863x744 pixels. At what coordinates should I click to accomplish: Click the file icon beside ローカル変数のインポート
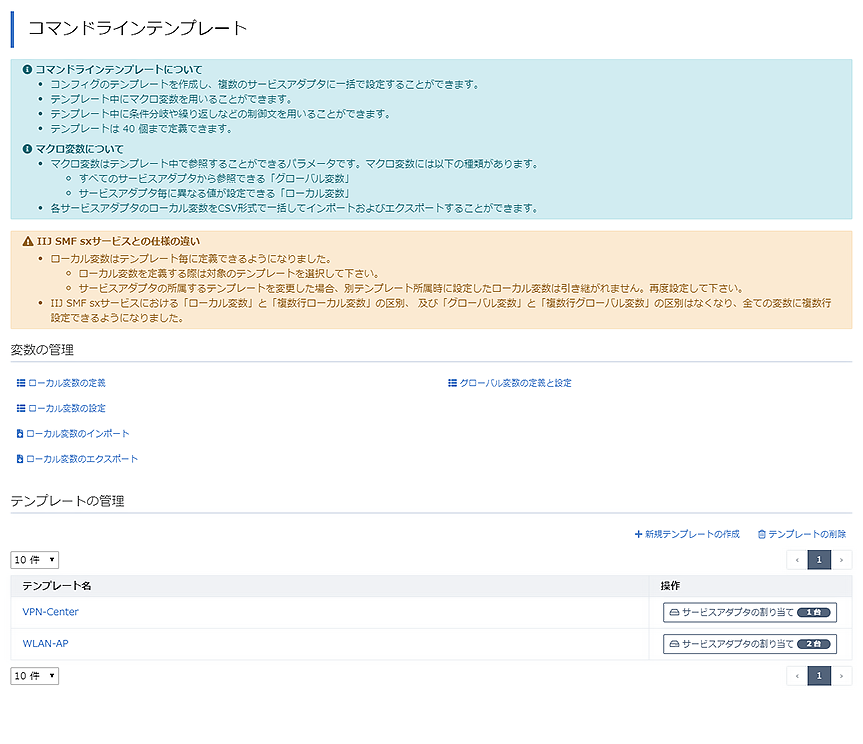click(x=21, y=434)
